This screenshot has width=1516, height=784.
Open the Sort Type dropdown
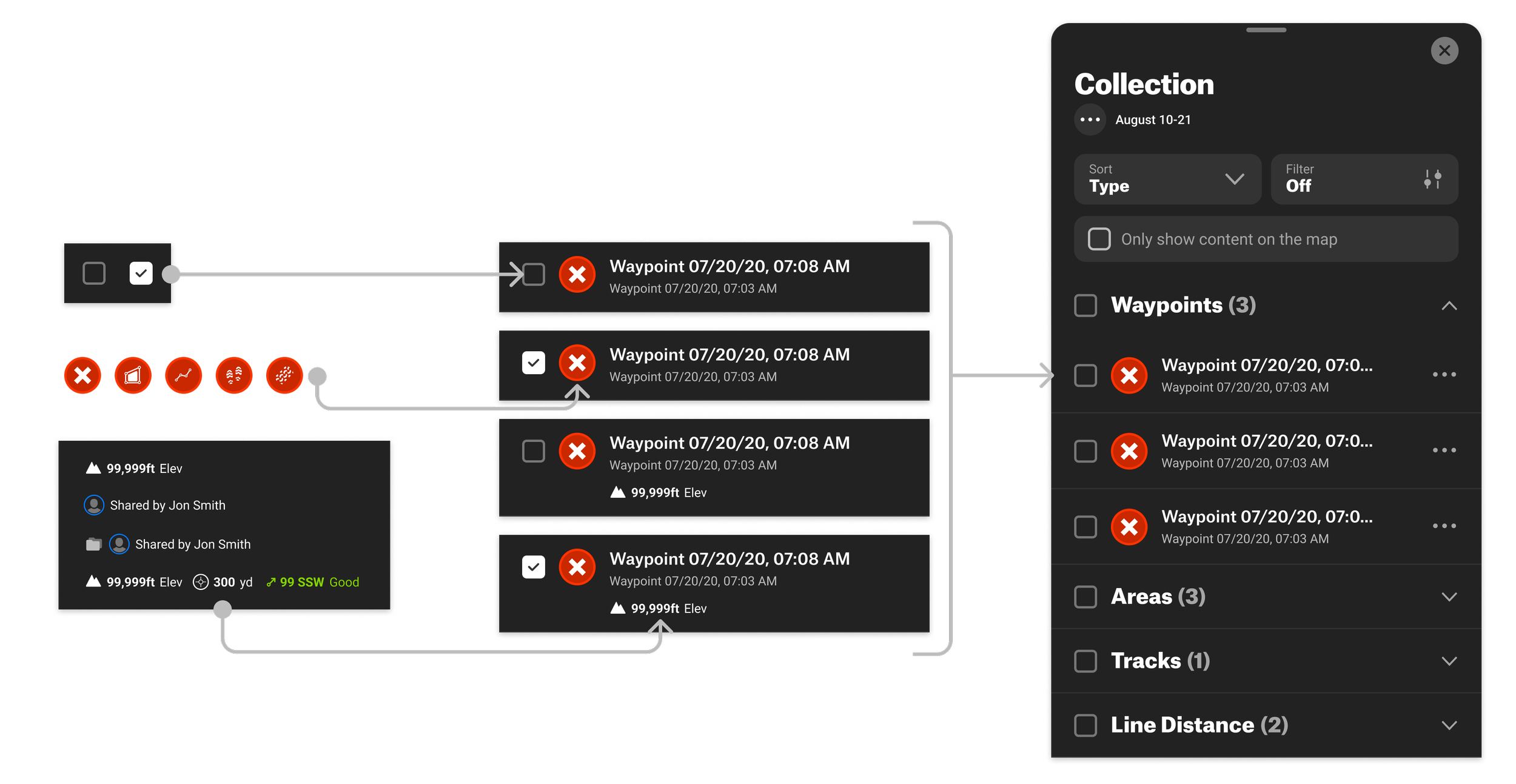point(1167,179)
